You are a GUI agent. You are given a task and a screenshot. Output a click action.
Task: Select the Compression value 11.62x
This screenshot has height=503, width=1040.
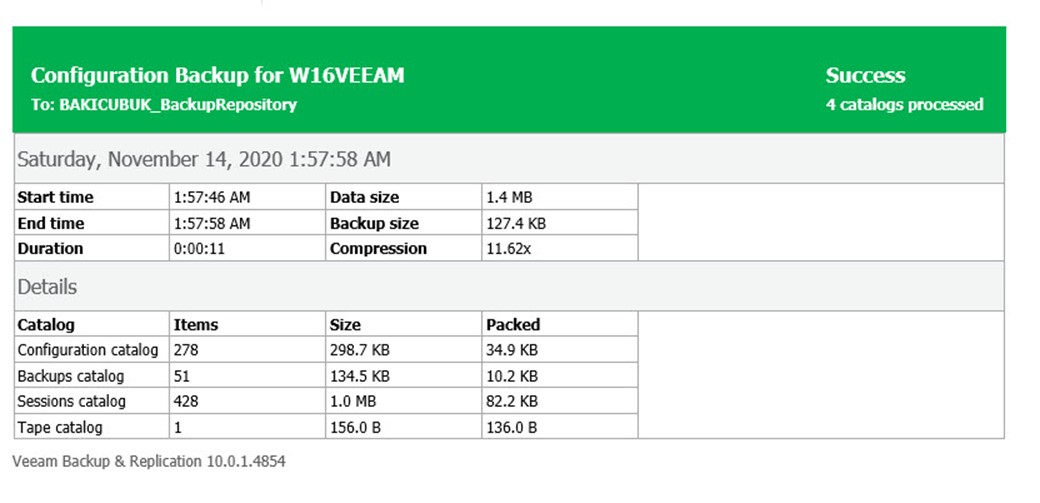pyautogui.click(x=509, y=249)
